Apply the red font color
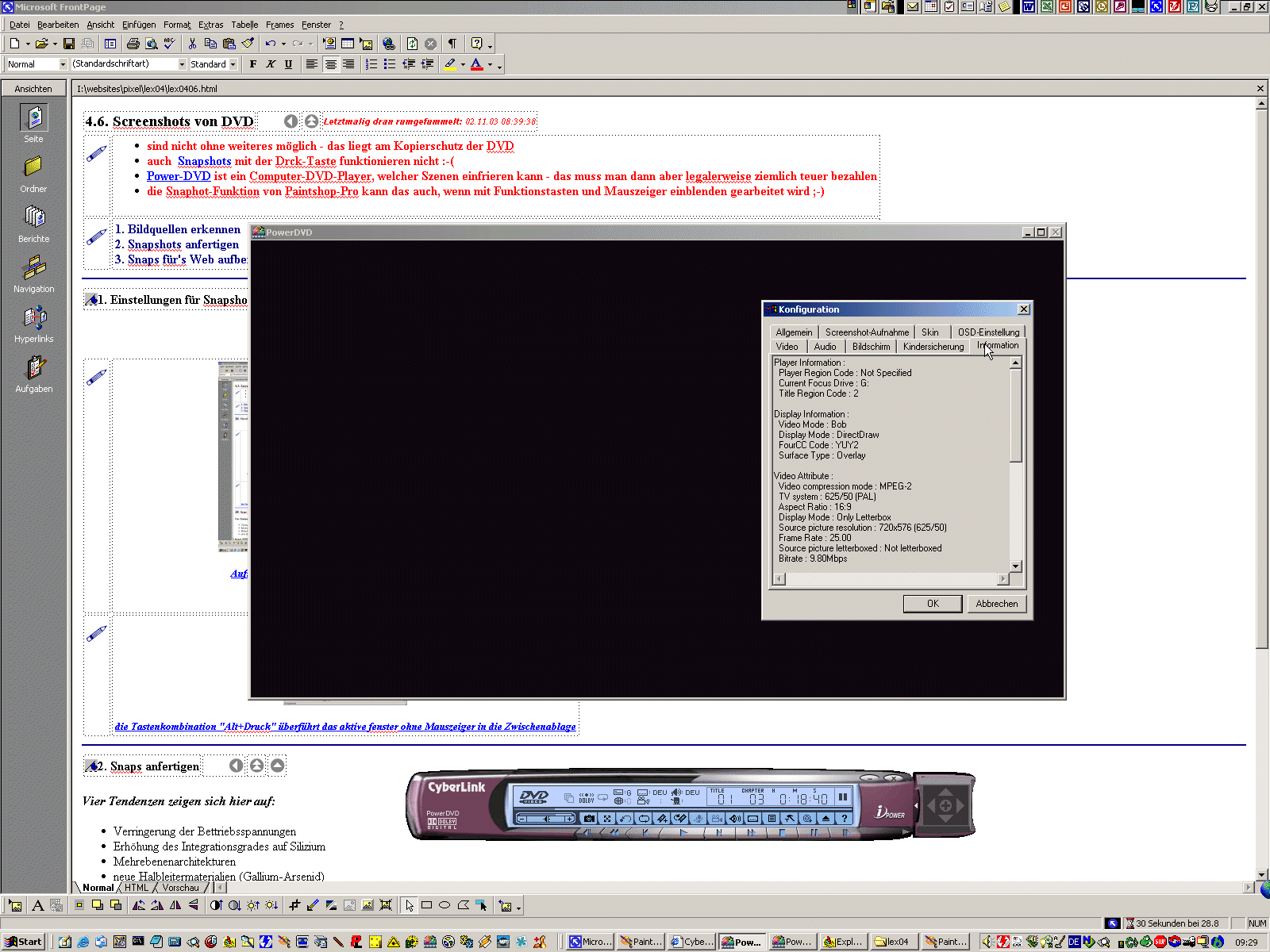 477,64
